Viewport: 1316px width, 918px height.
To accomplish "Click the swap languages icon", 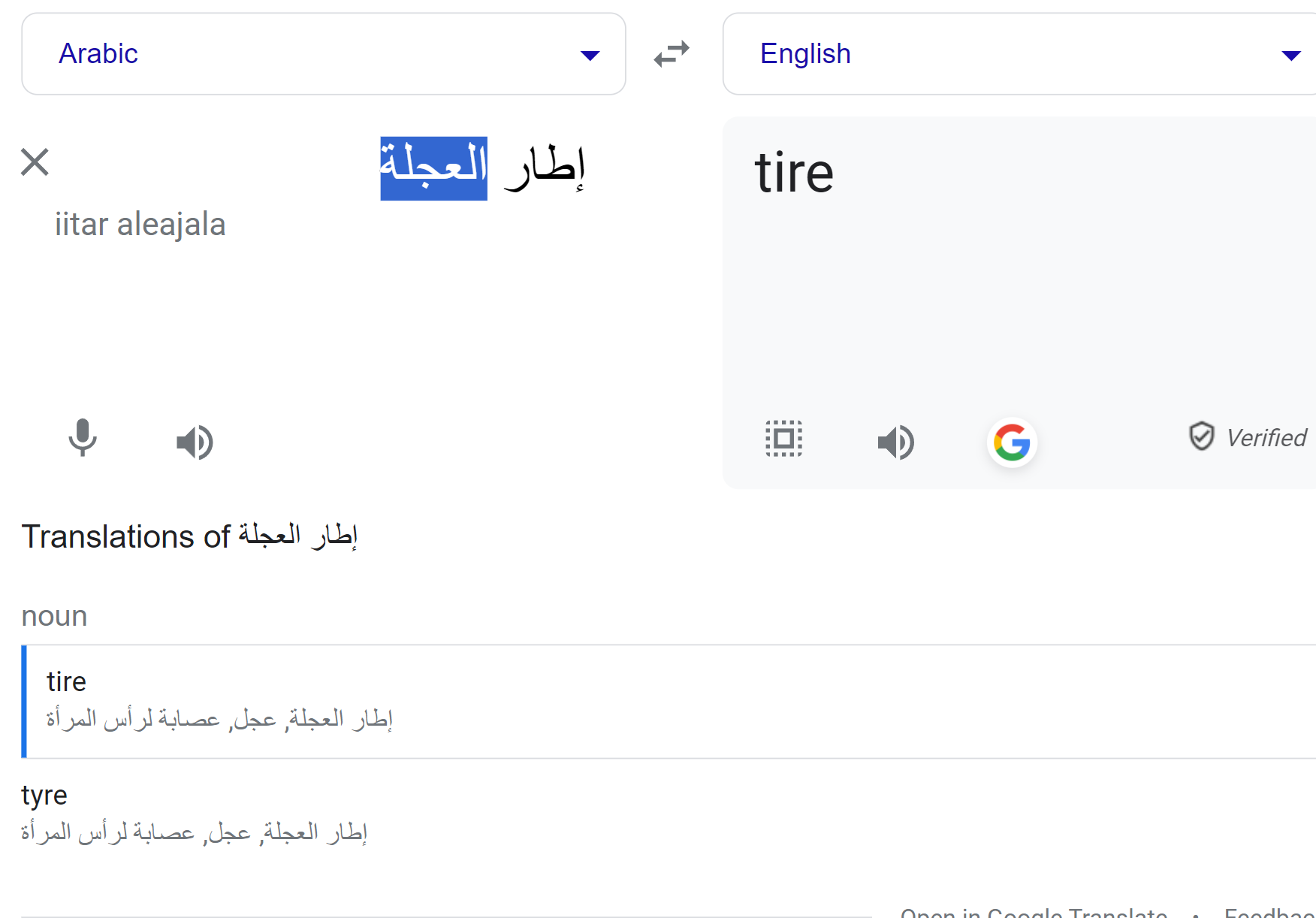I will [x=671, y=53].
